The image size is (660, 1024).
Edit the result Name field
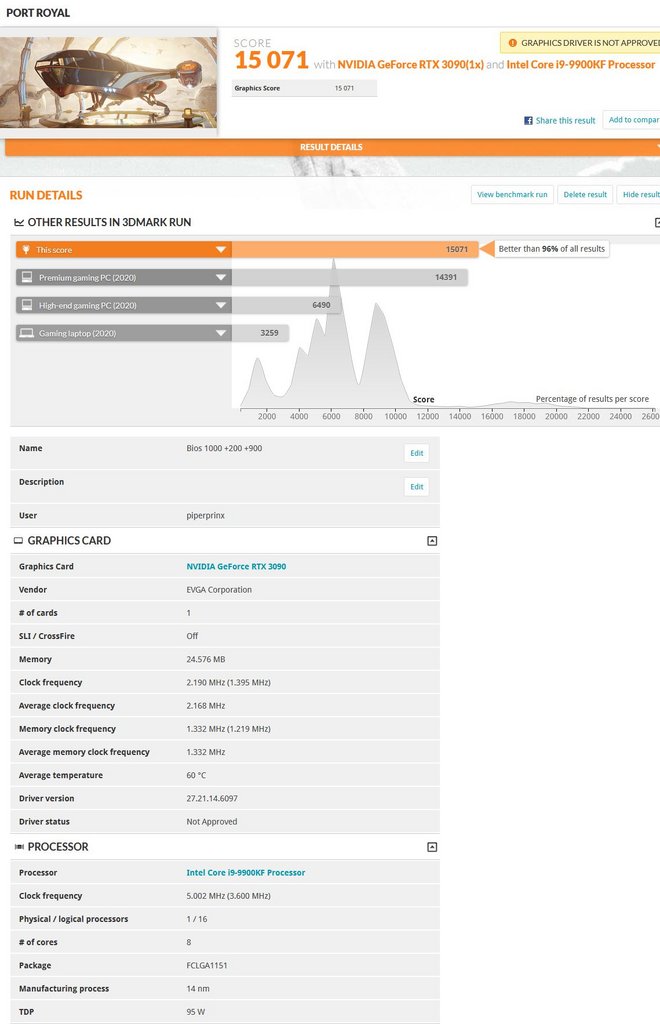coord(416,453)
